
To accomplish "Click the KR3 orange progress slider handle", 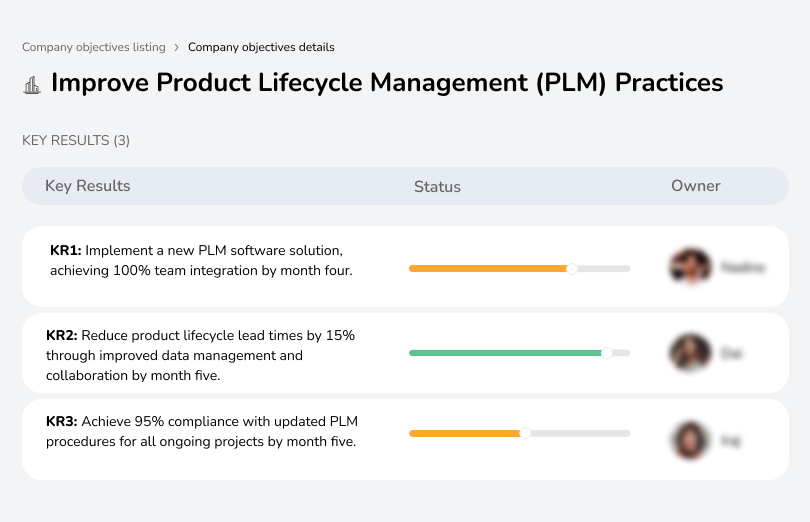I will [525, 433].
